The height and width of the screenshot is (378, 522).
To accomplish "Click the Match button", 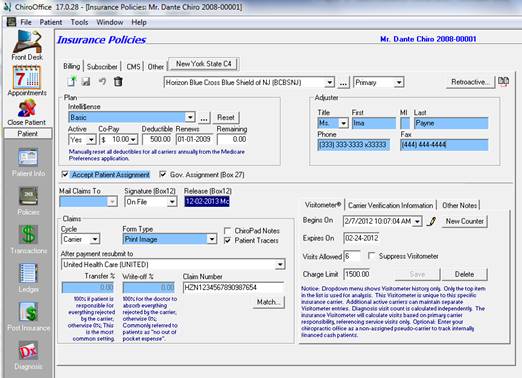I will click(x=269, y=302).
